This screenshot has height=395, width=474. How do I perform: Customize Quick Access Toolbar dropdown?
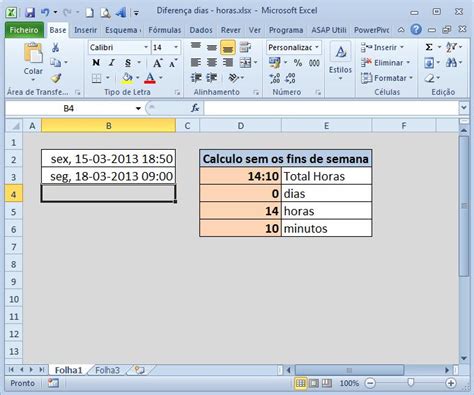coord(136,13)
